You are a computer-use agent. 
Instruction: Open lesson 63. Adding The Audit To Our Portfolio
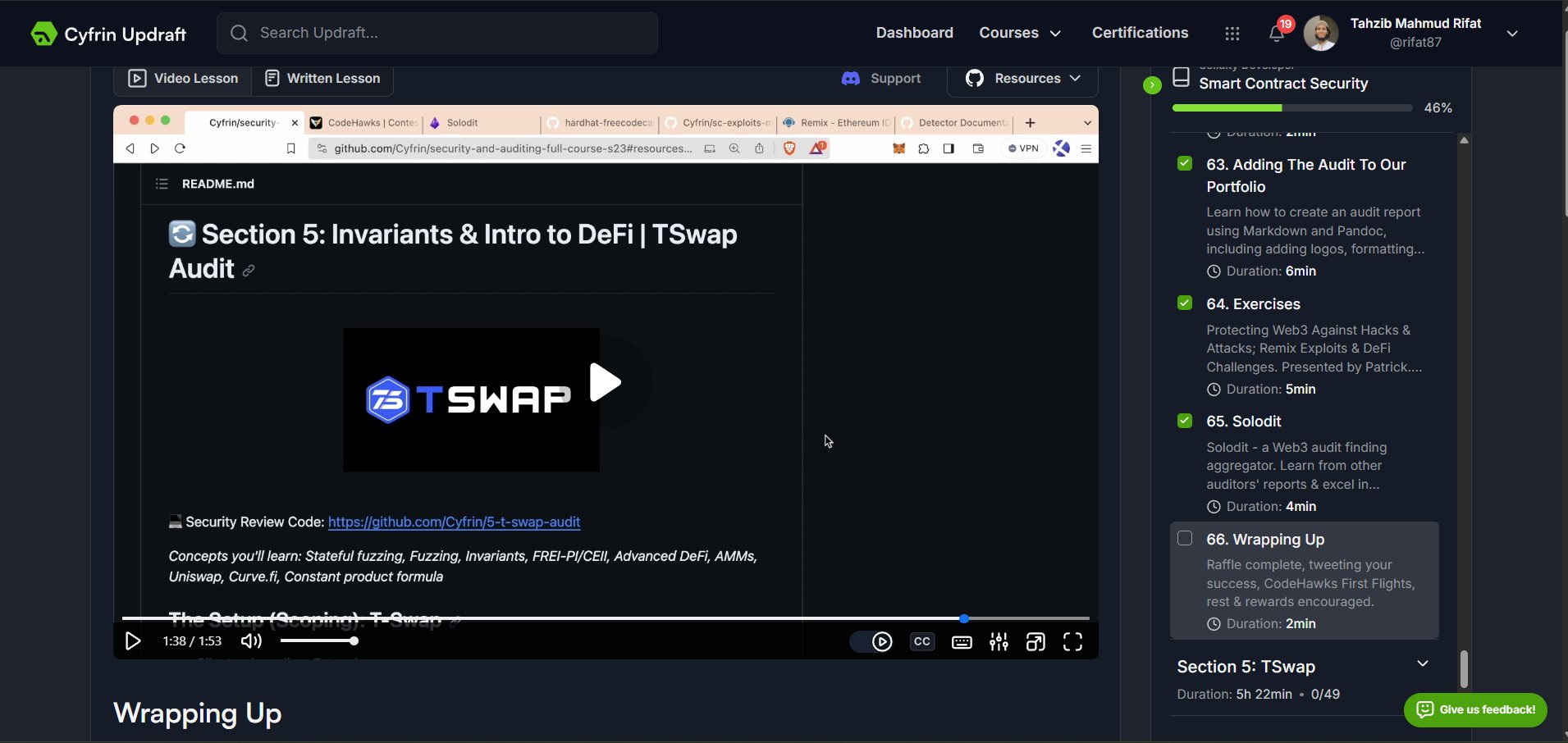pos(1306,175)
